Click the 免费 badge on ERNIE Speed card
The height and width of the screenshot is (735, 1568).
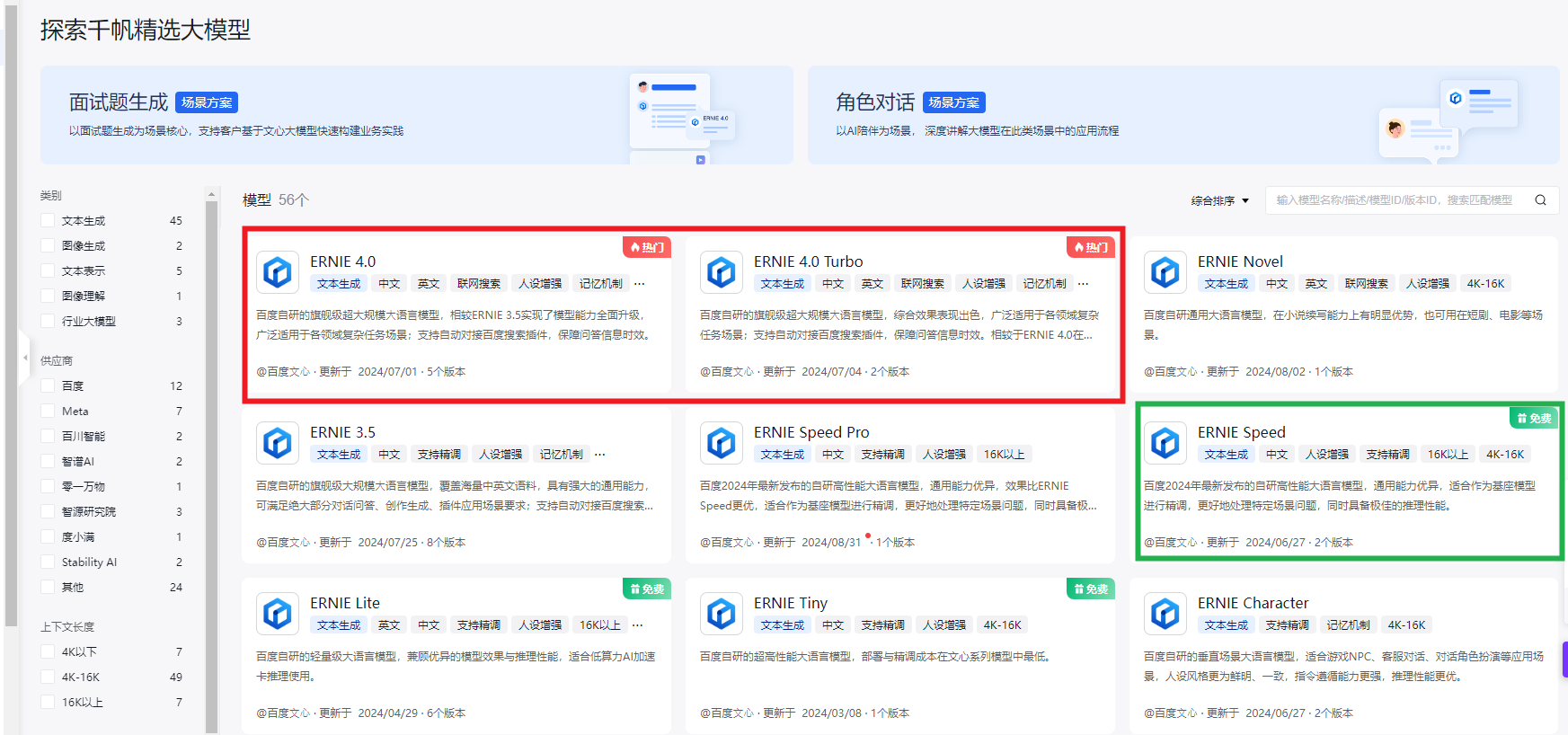(1534, 418)
